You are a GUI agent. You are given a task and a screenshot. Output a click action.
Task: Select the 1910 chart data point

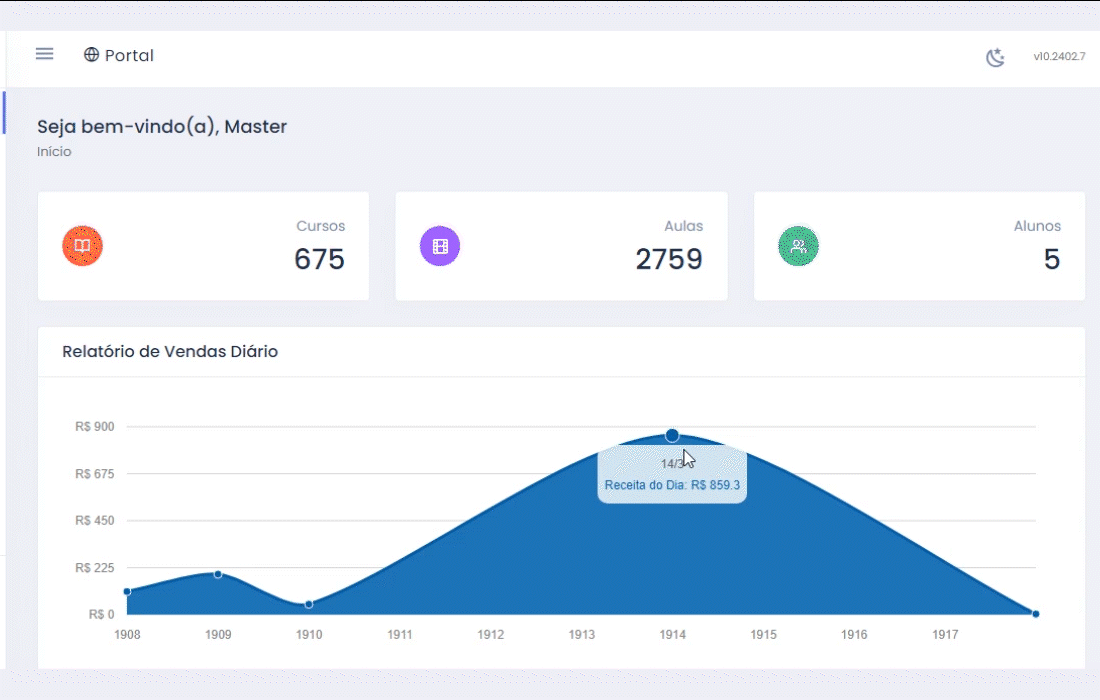click(309, 604)
